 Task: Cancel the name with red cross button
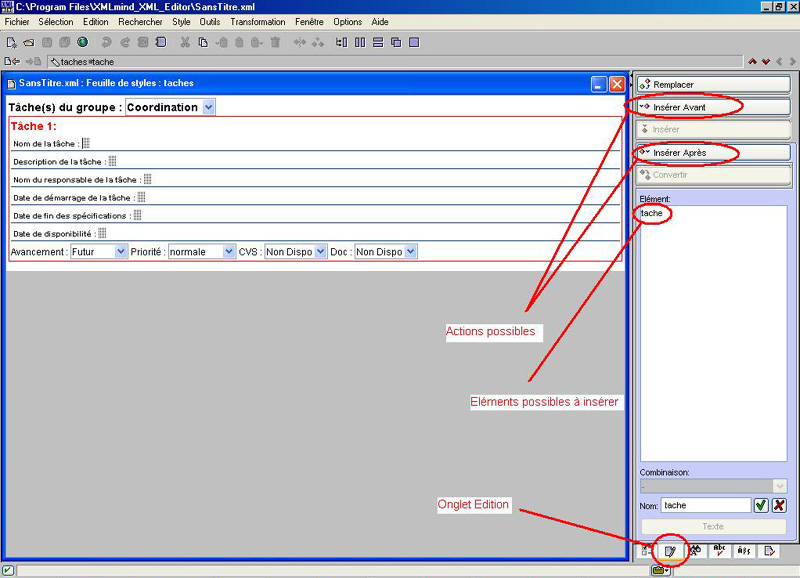(779, 505)
